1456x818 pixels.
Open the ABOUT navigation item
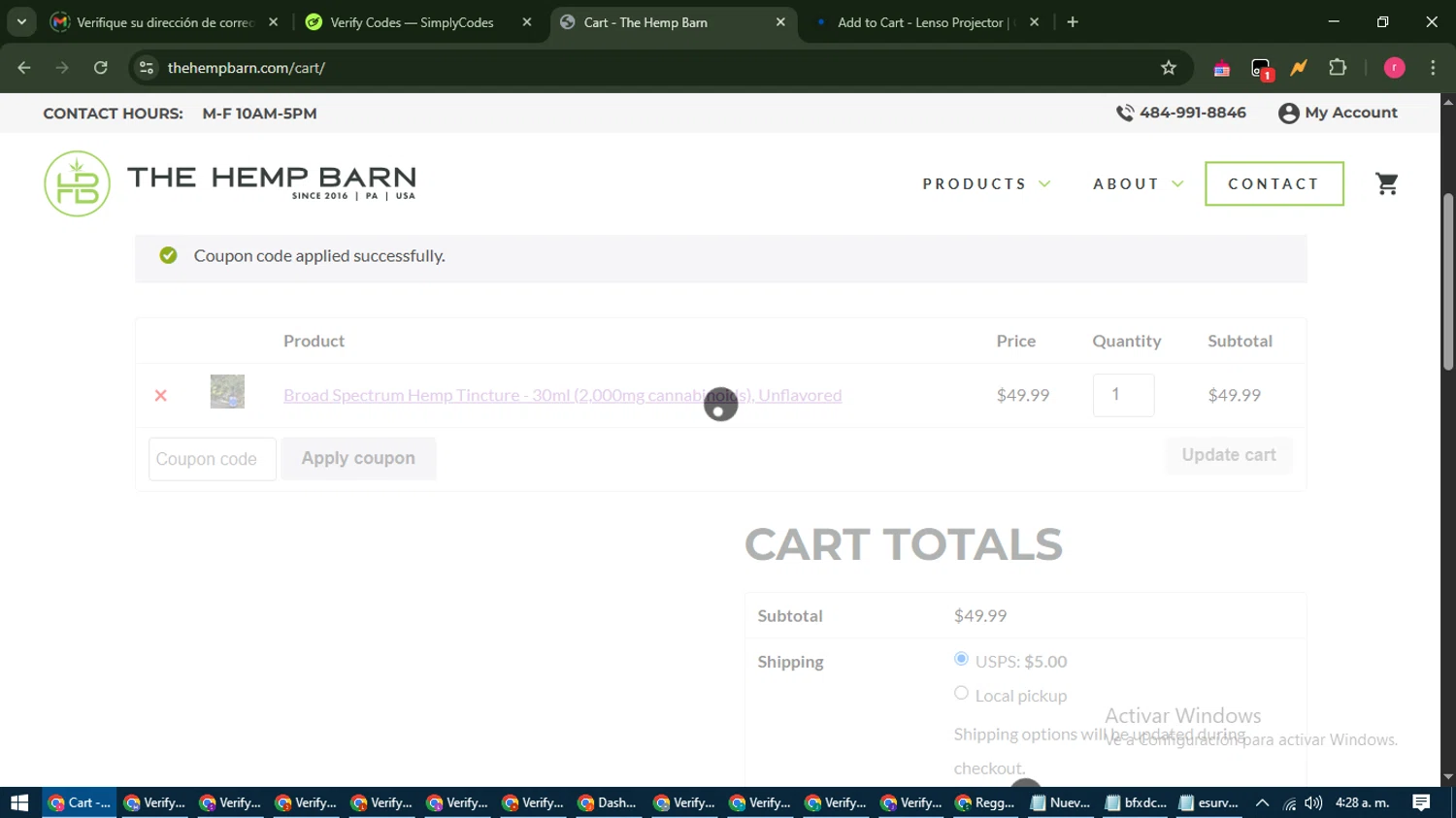(1126, 183)
